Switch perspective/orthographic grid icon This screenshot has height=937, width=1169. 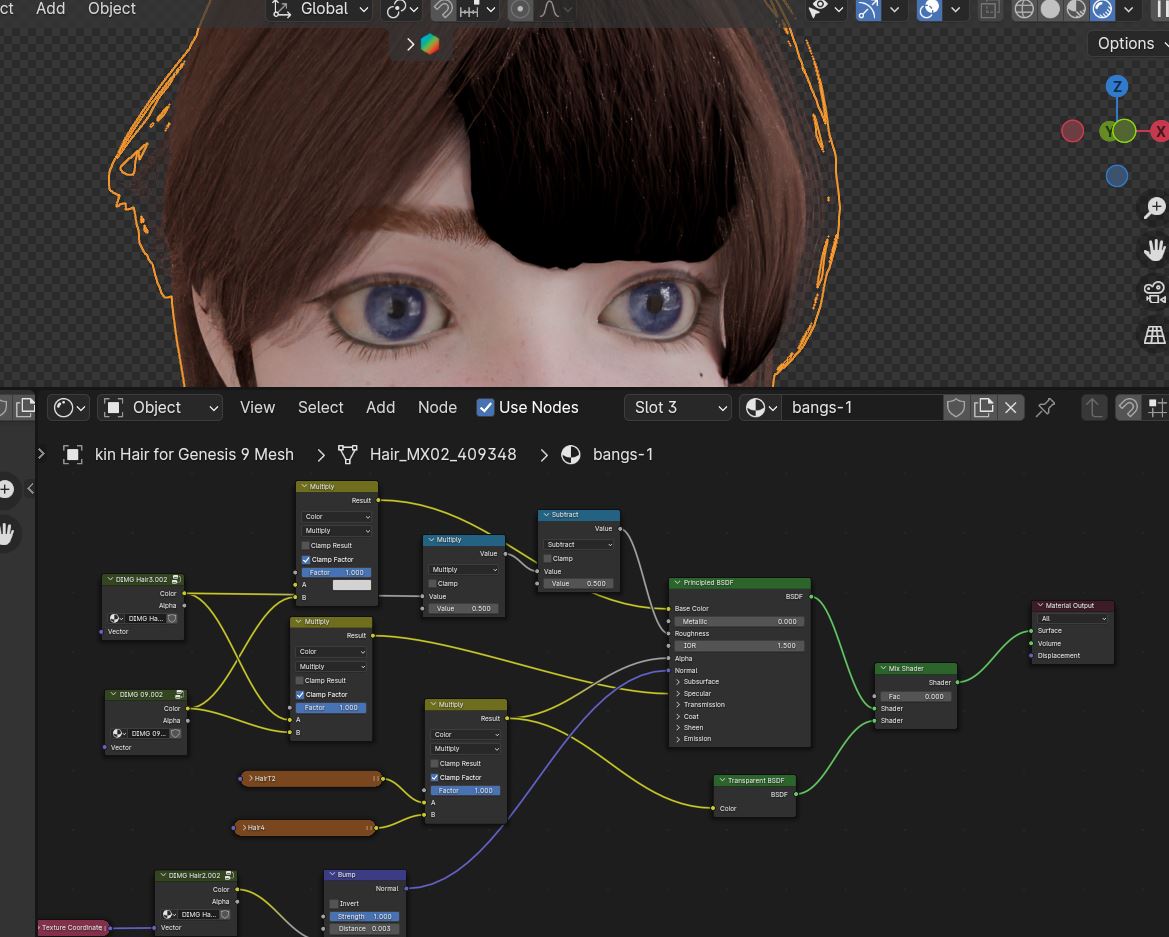1154,335
